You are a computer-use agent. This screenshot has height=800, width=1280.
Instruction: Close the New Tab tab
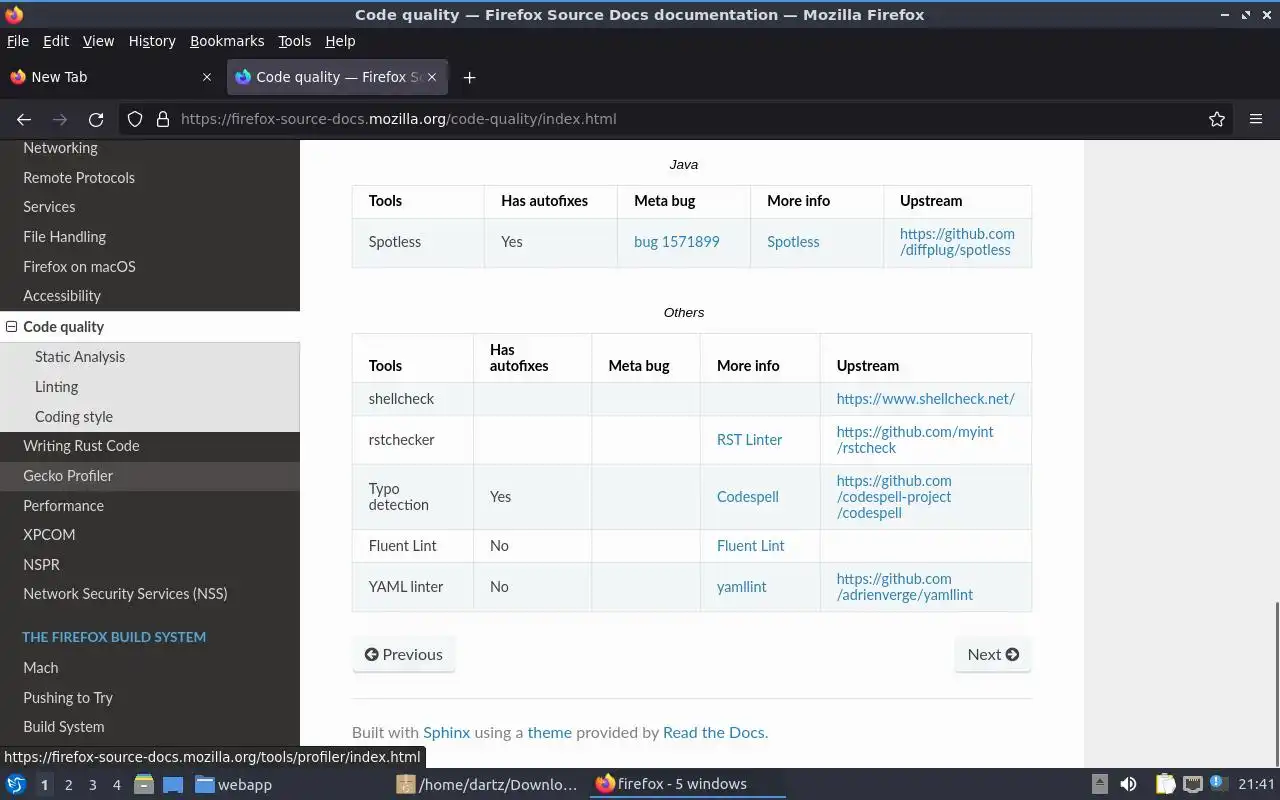tap(207, 77)
